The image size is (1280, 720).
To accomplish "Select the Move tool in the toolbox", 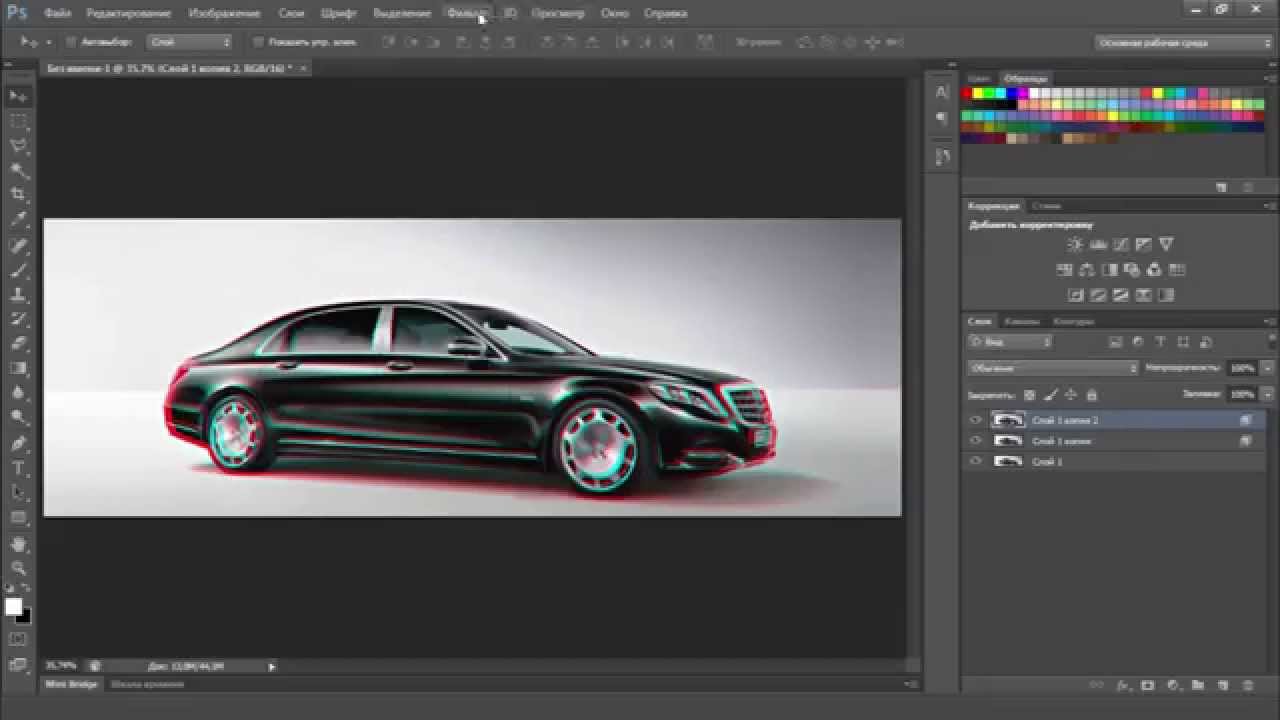I will [x=18, y=96].
